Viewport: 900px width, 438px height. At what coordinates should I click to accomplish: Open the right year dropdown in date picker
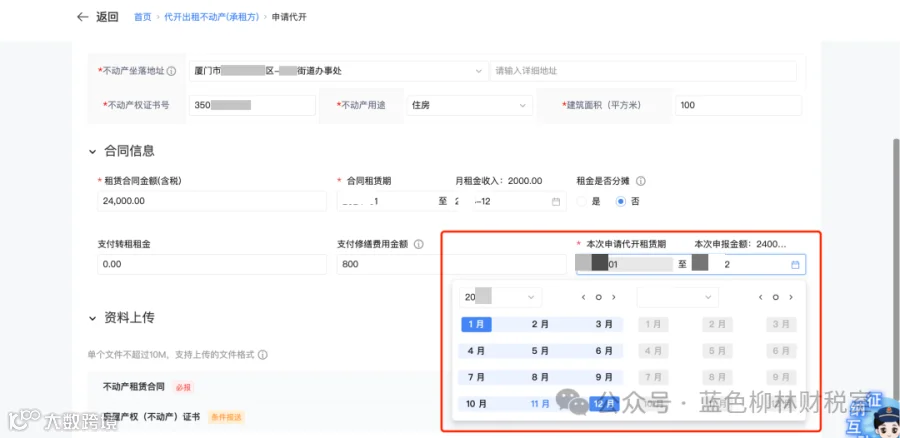click(x=677, y=297)
